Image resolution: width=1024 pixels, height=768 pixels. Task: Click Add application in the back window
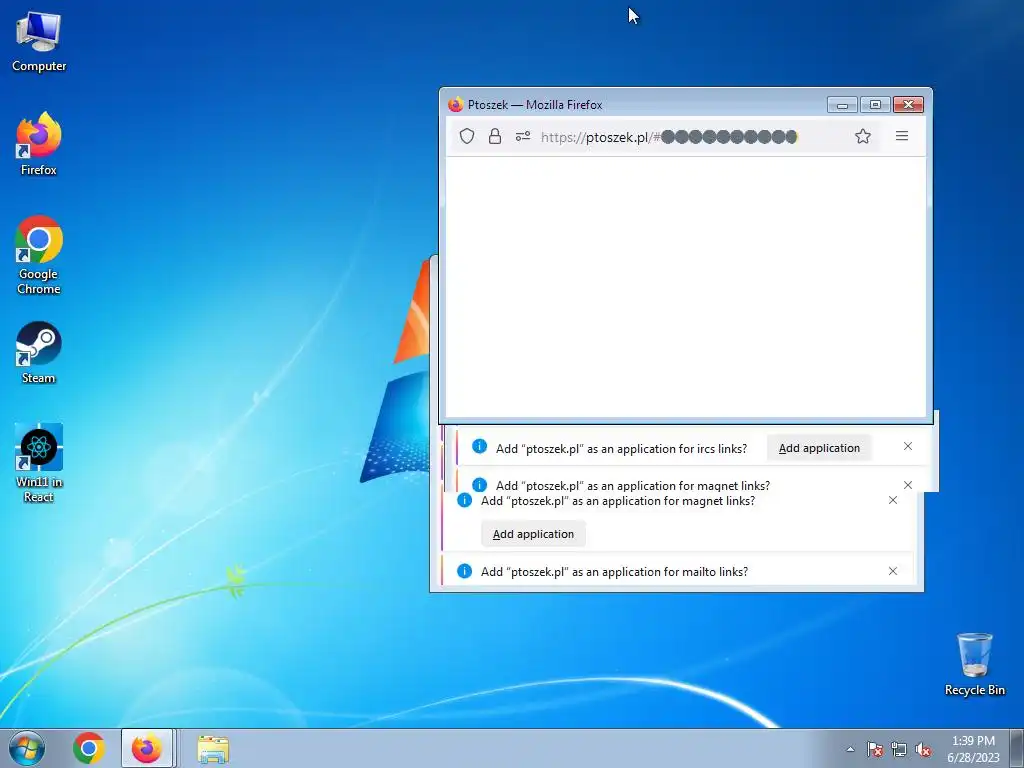tap(533, 534)
